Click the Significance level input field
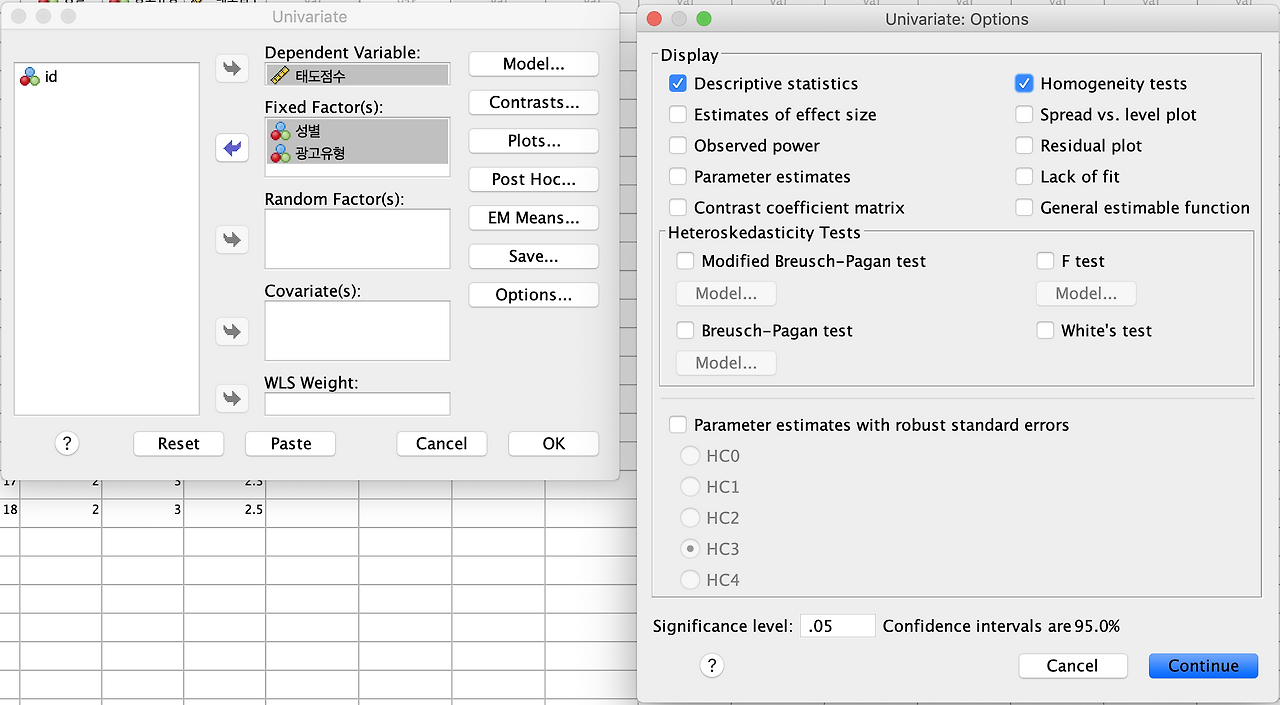This screenshot has height=705, width=1280. pyautogui.click(x=838, y=626)
